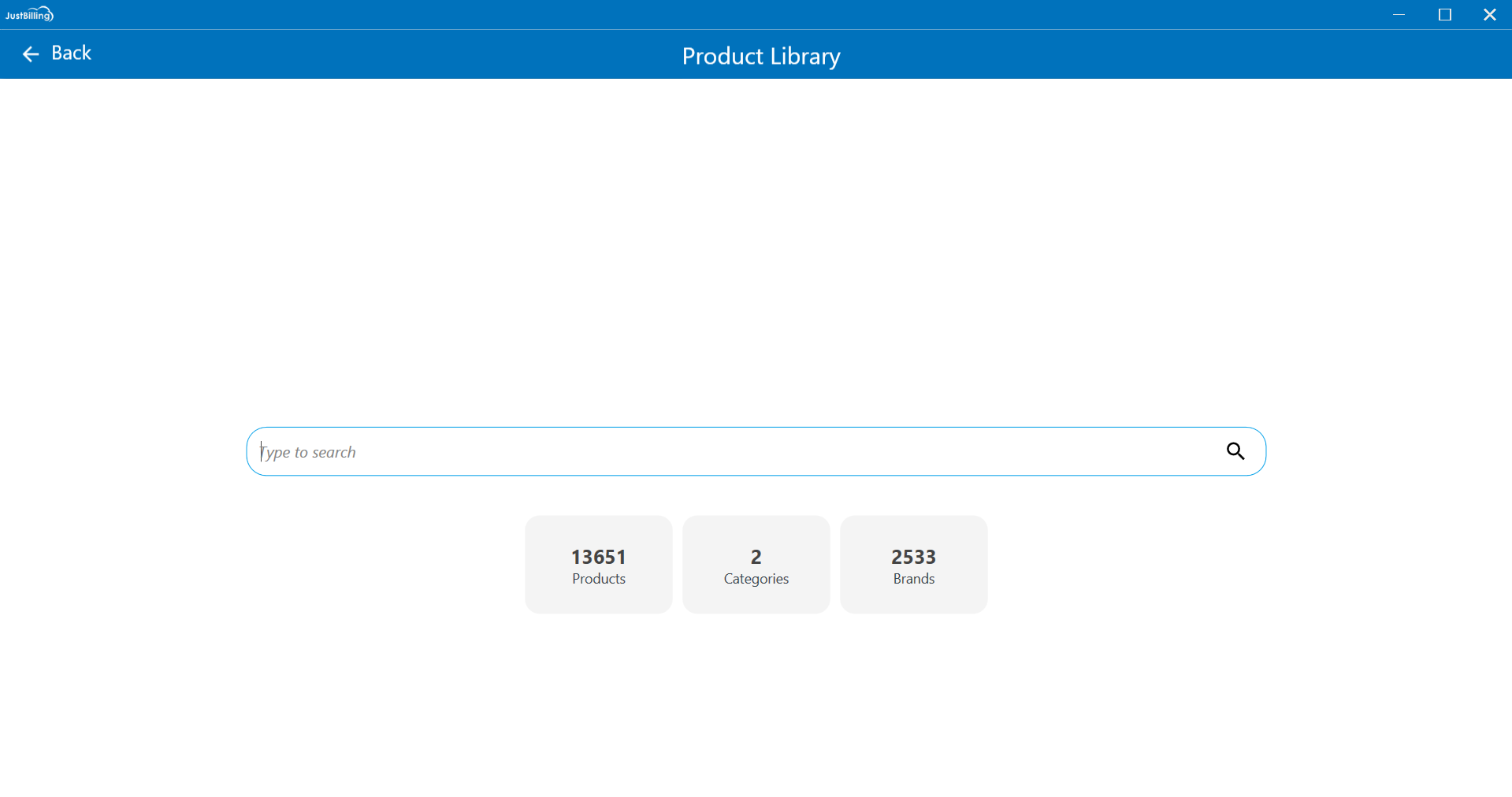Screen dimensions: 1512x797
Task: Click the JustBilling logo in title bar
Action: [x=29, y=14]
